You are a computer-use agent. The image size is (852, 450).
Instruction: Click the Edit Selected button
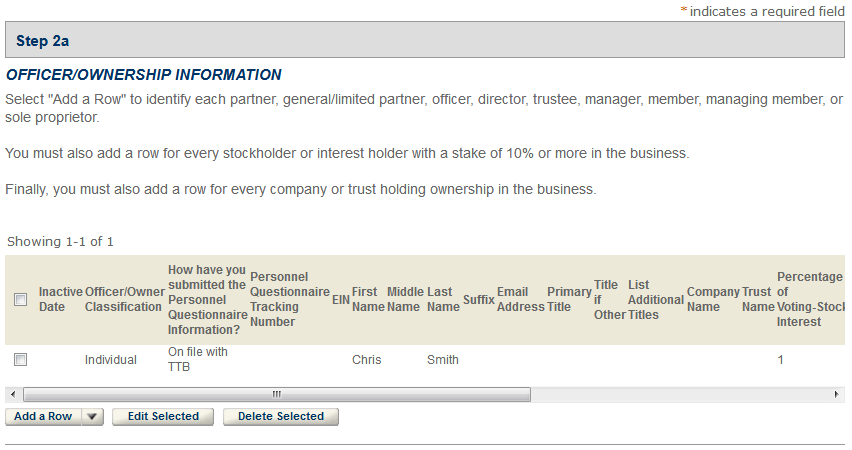point(163,417)
